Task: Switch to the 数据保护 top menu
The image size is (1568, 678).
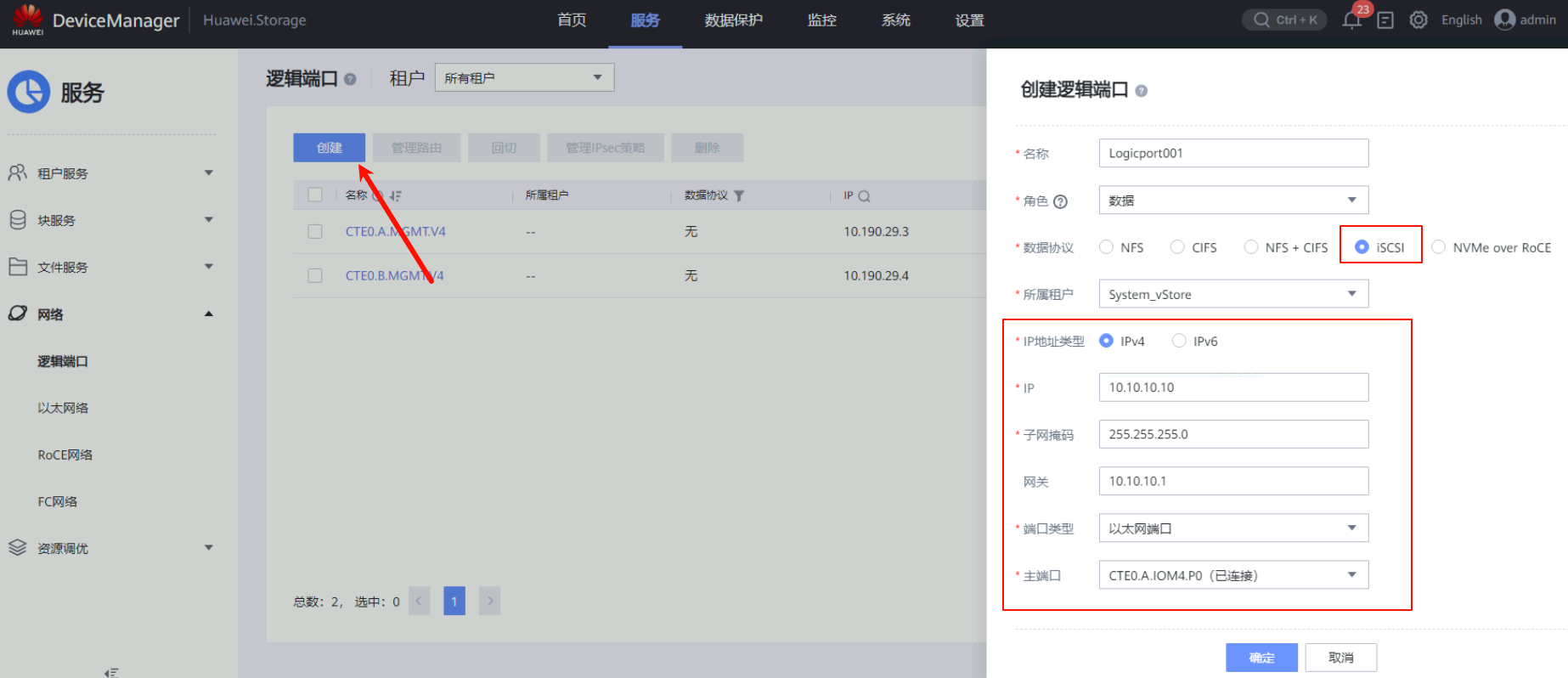Action: (733, 20)
